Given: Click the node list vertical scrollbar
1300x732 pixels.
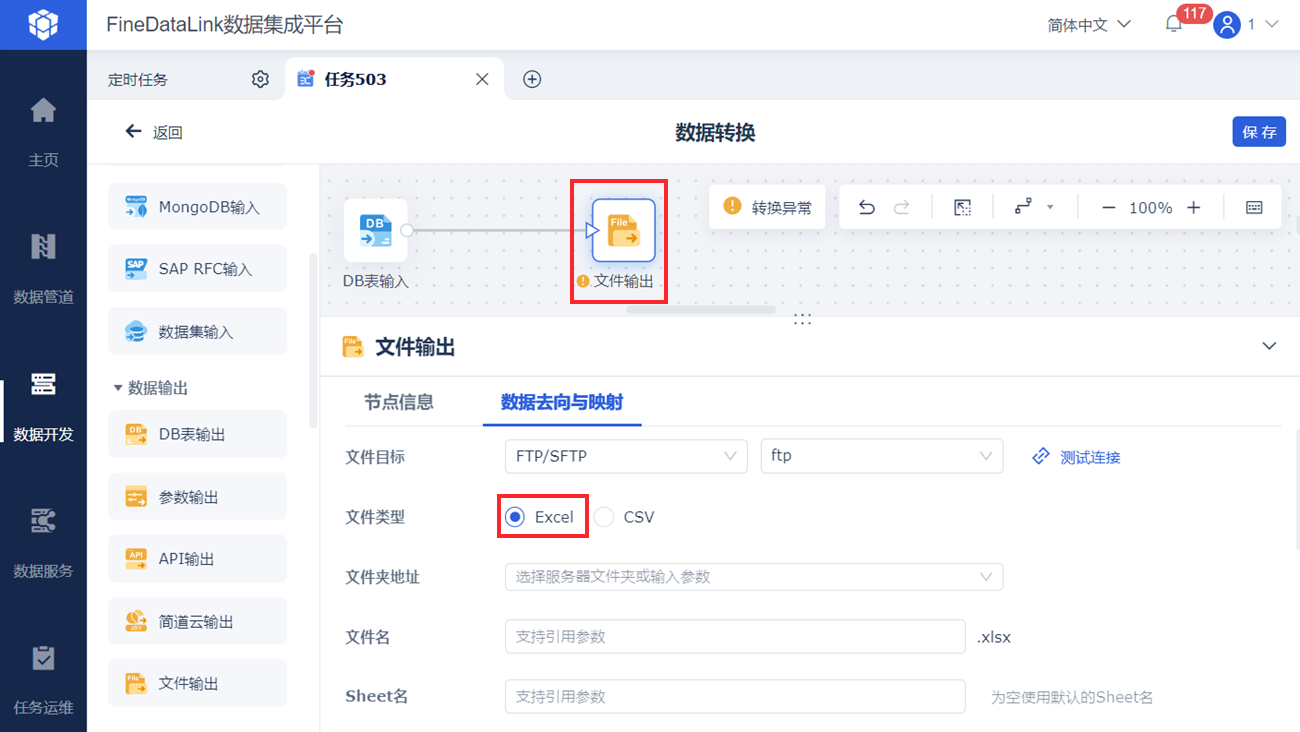Looking at the screenshot, I should point(313,340).
